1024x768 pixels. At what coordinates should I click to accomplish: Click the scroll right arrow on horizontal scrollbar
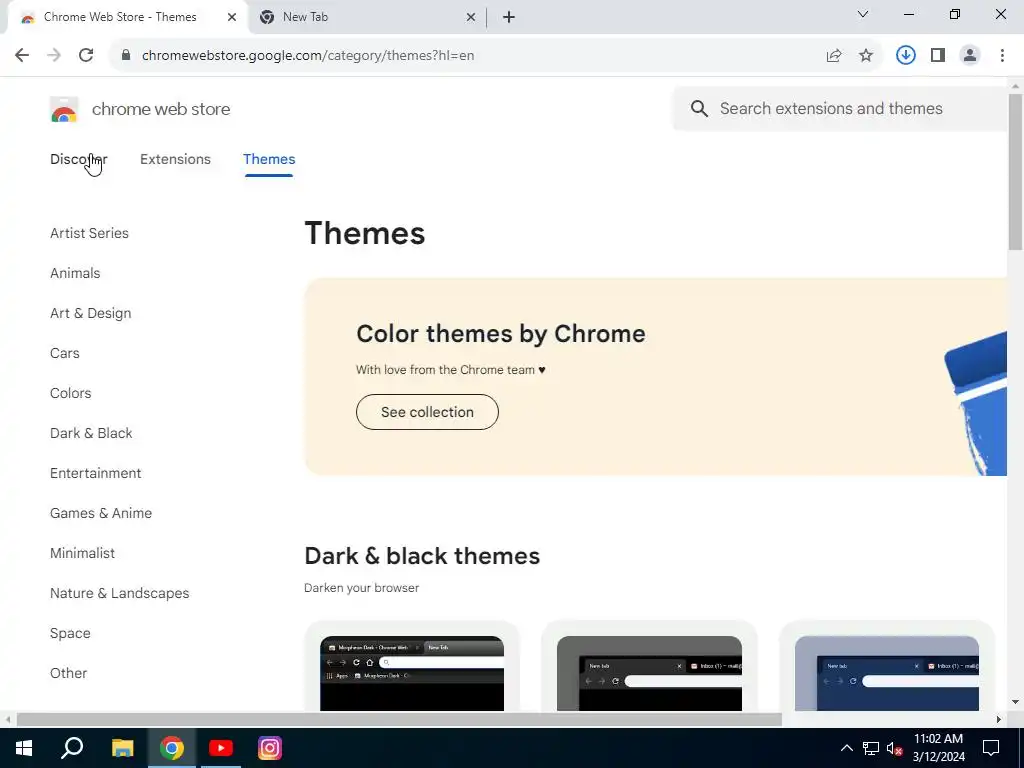tap(999, 720)
